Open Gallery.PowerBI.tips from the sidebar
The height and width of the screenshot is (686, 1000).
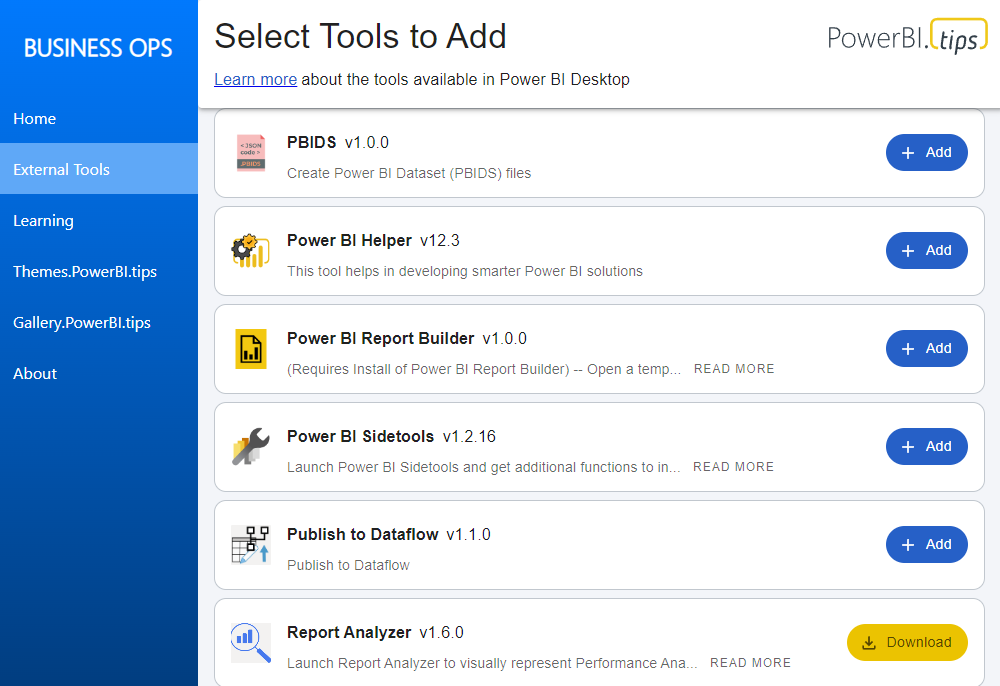82,323
